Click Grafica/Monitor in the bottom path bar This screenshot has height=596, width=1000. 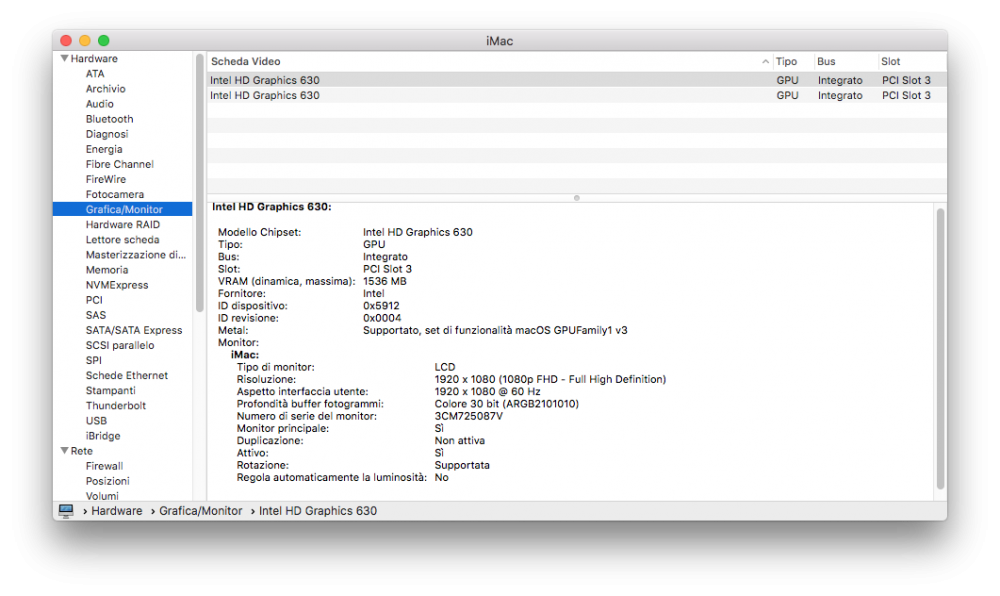200,511
